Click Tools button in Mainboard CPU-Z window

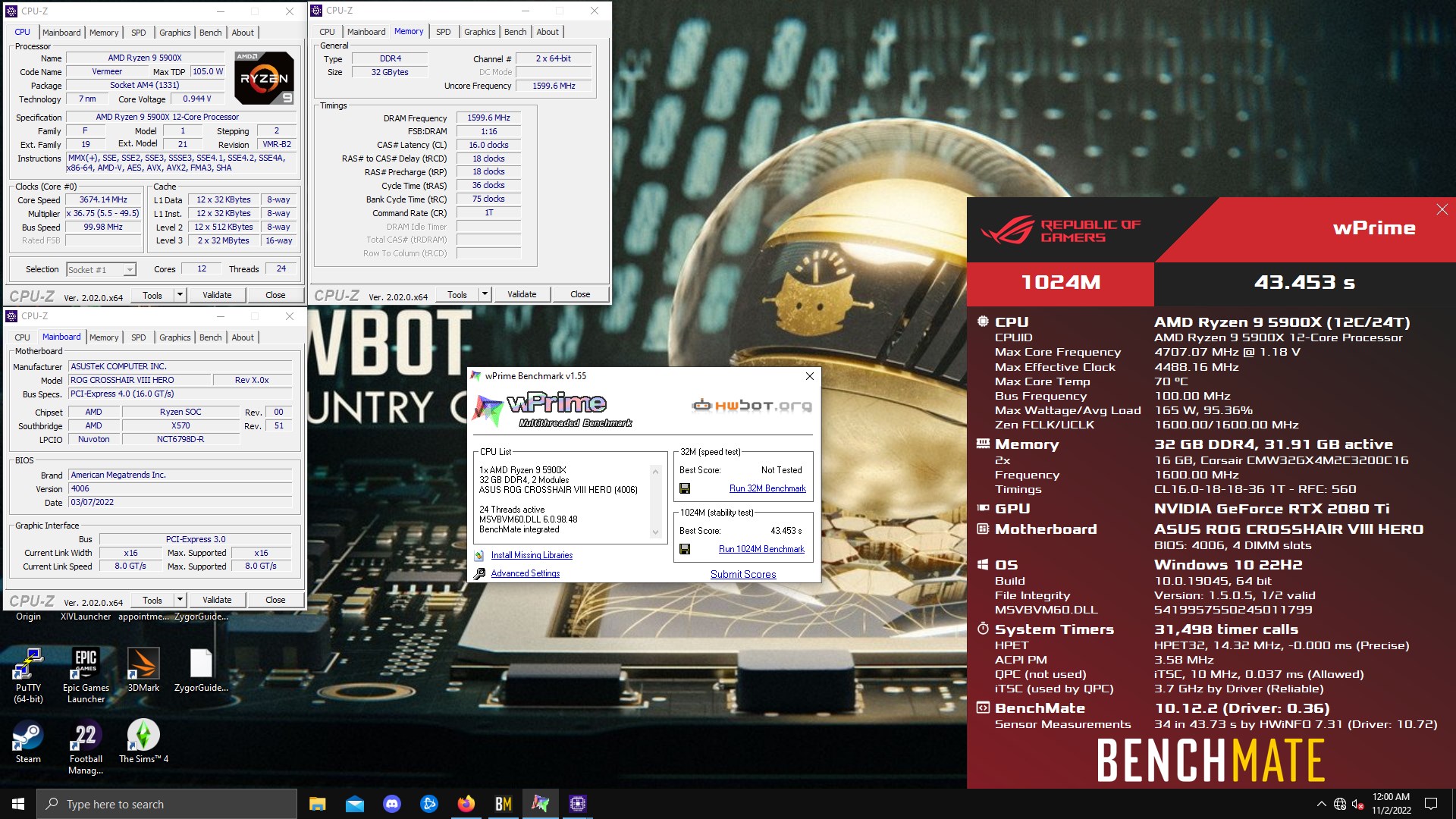click(152, 600)
